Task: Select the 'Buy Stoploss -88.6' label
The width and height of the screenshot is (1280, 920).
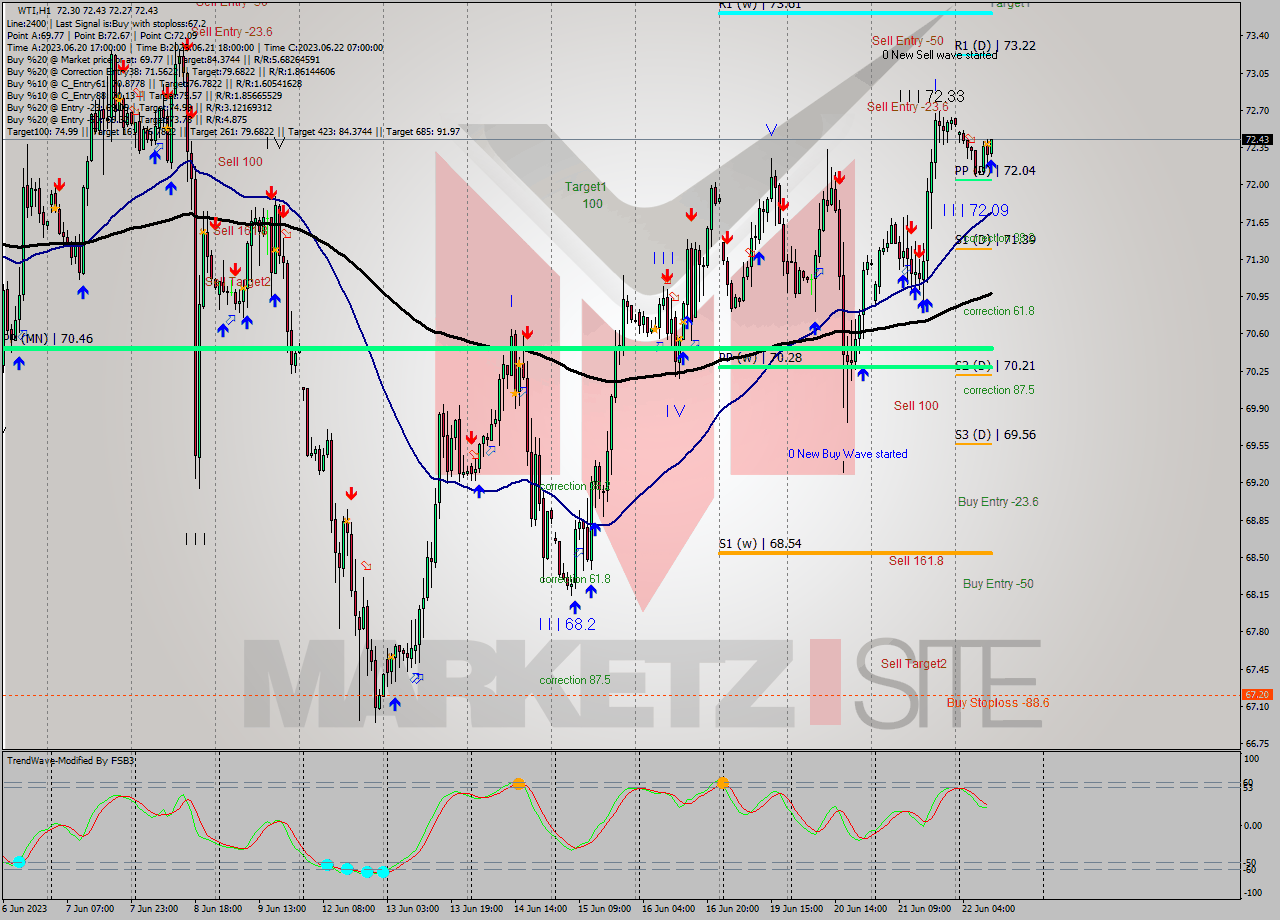Action: [x=998, y=702]
